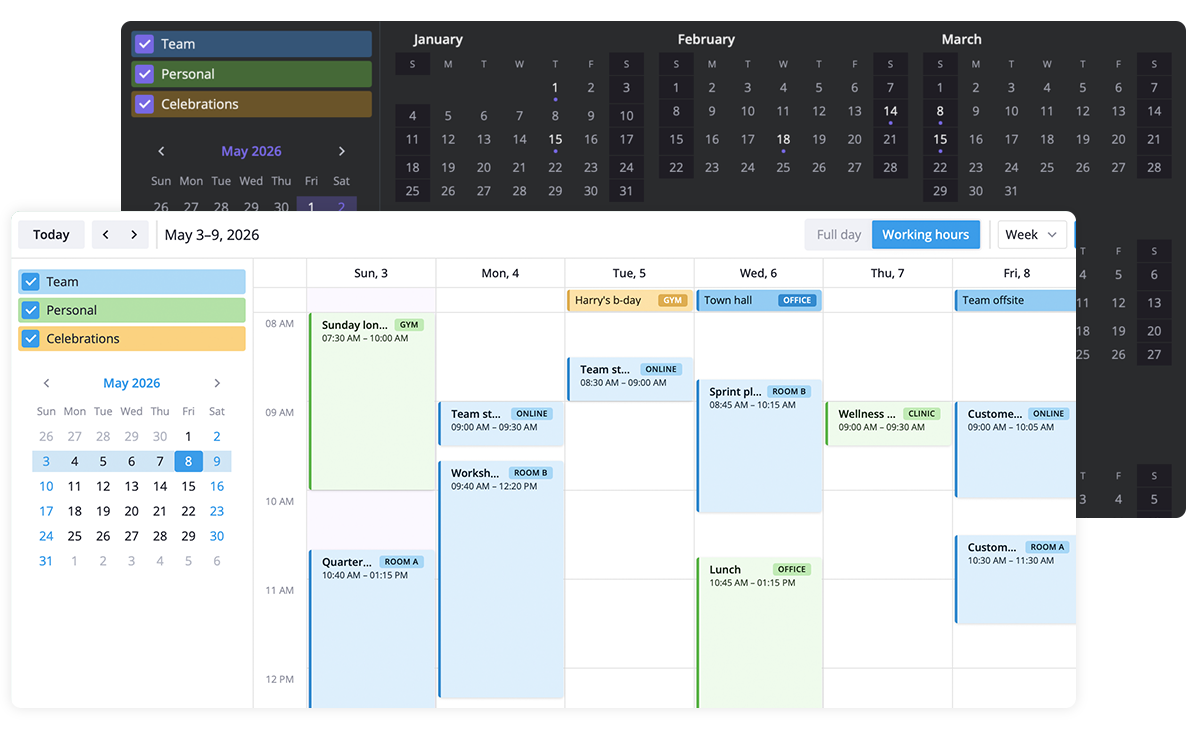
Task: Select January 1 in dark year view
Action: (x=555, y=88)
